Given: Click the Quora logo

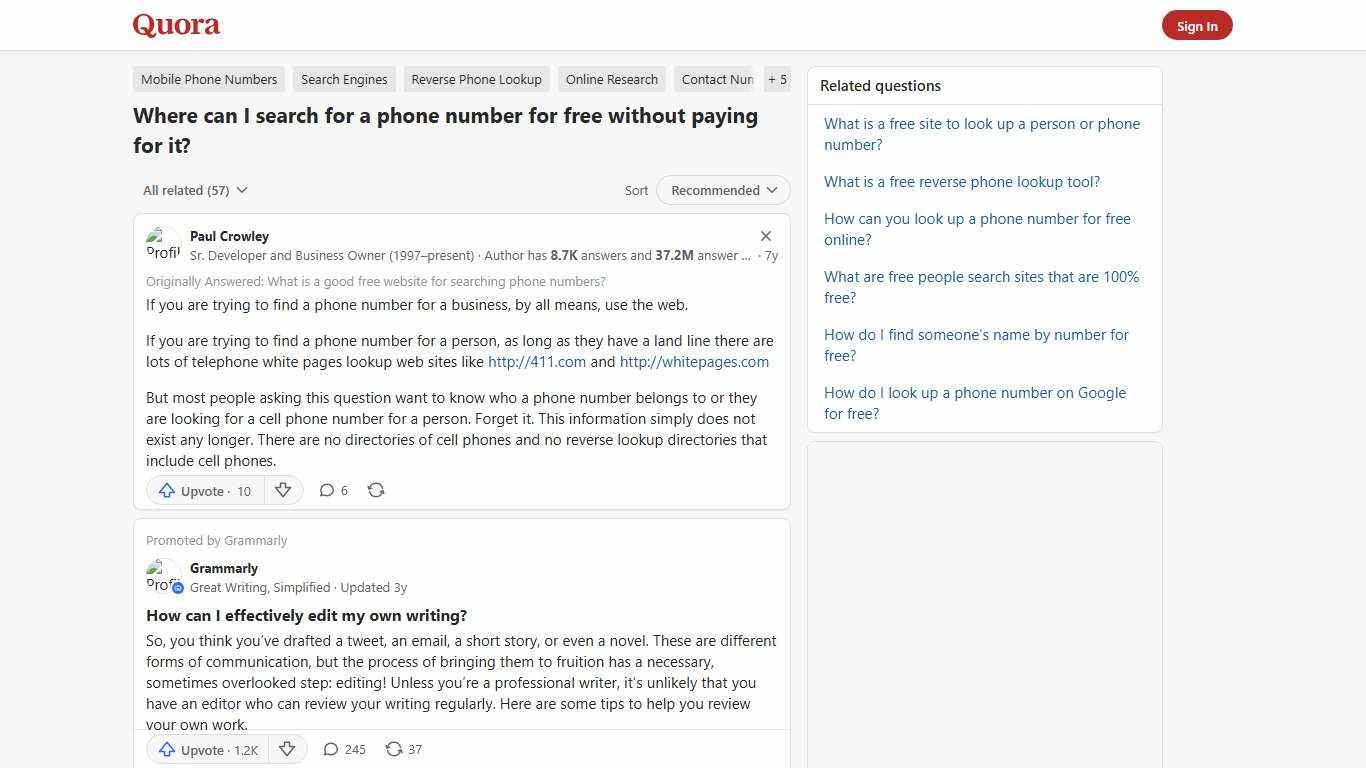Looking at the screenshot, I should tap(175, 24).
